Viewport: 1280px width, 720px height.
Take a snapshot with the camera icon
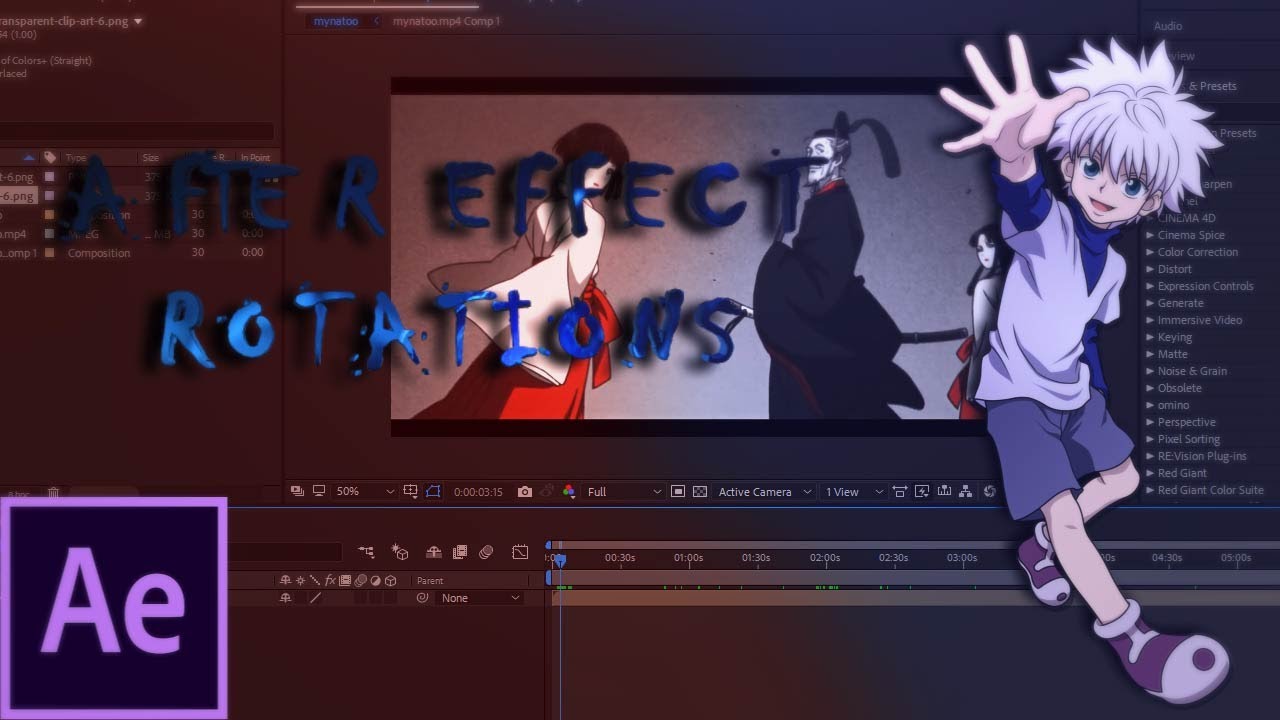point(525,492)
